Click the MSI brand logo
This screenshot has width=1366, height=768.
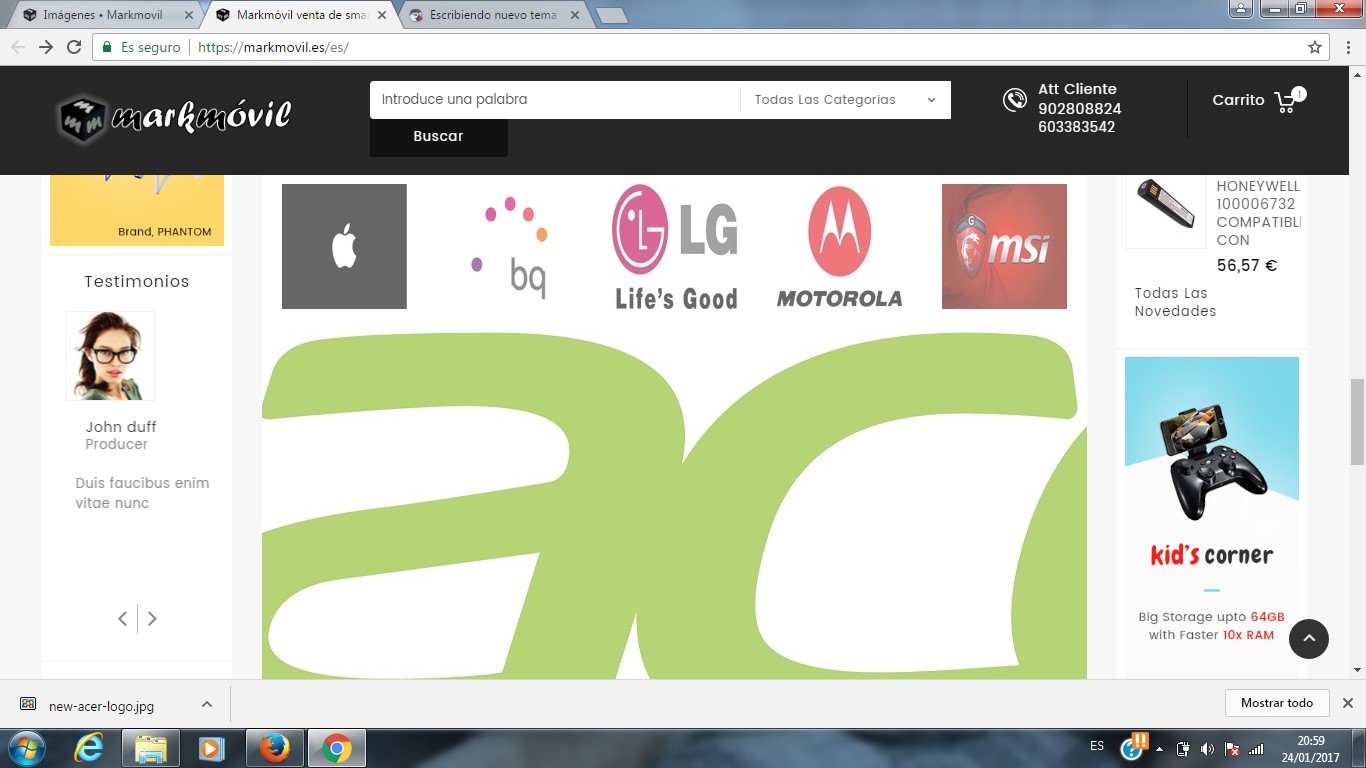pos(1004,246)
